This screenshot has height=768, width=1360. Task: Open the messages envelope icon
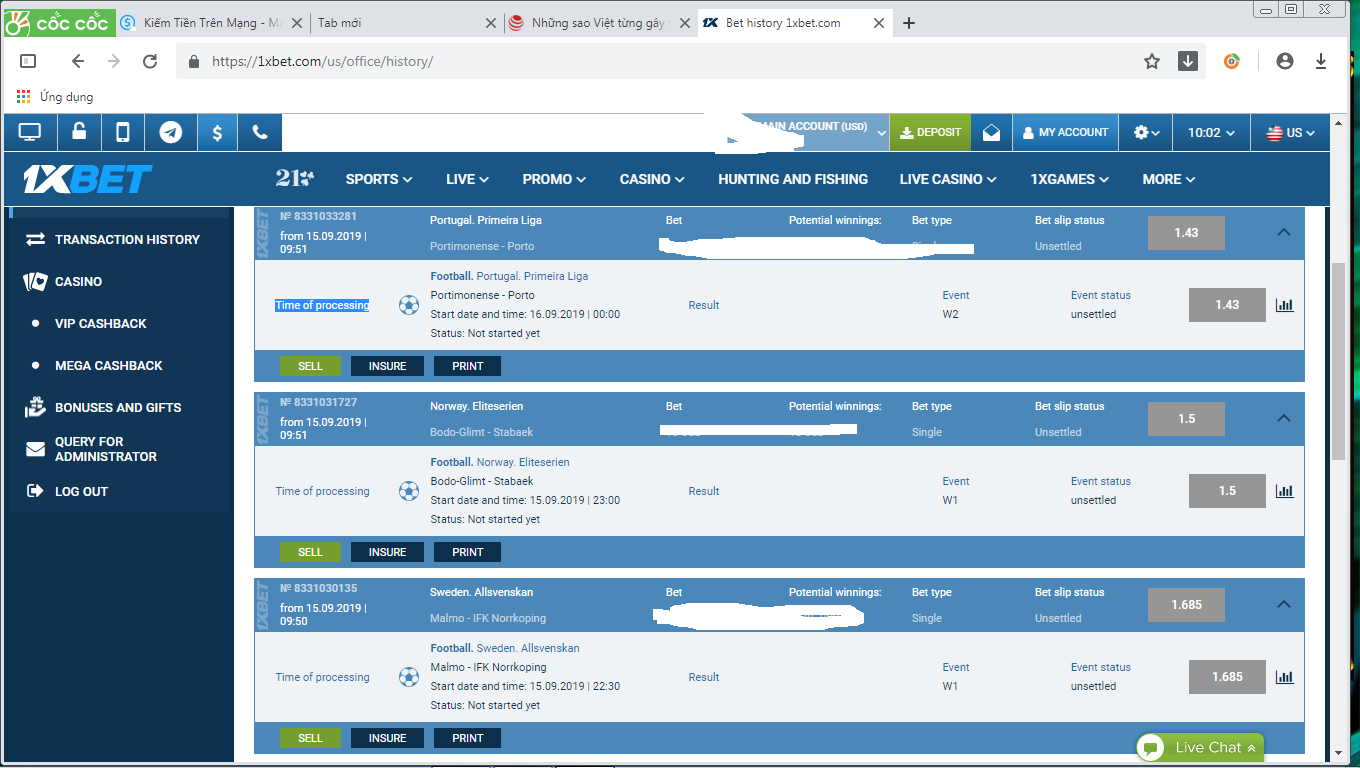[991, 132]
